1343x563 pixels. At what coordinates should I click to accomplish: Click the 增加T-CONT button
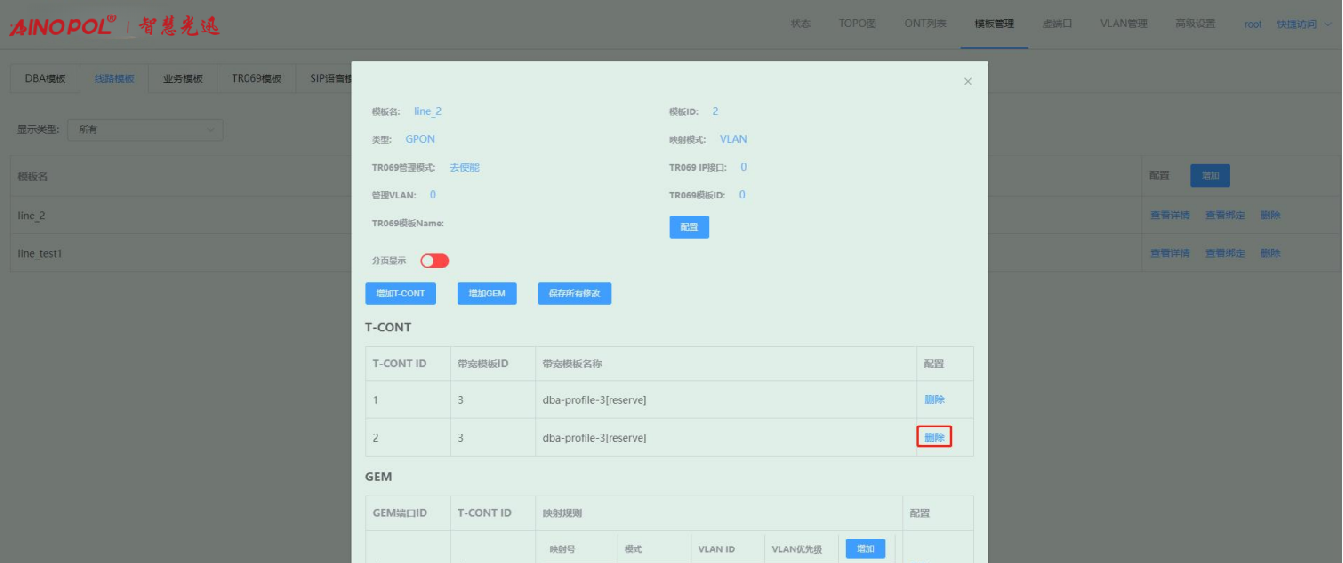pos(400,294)
